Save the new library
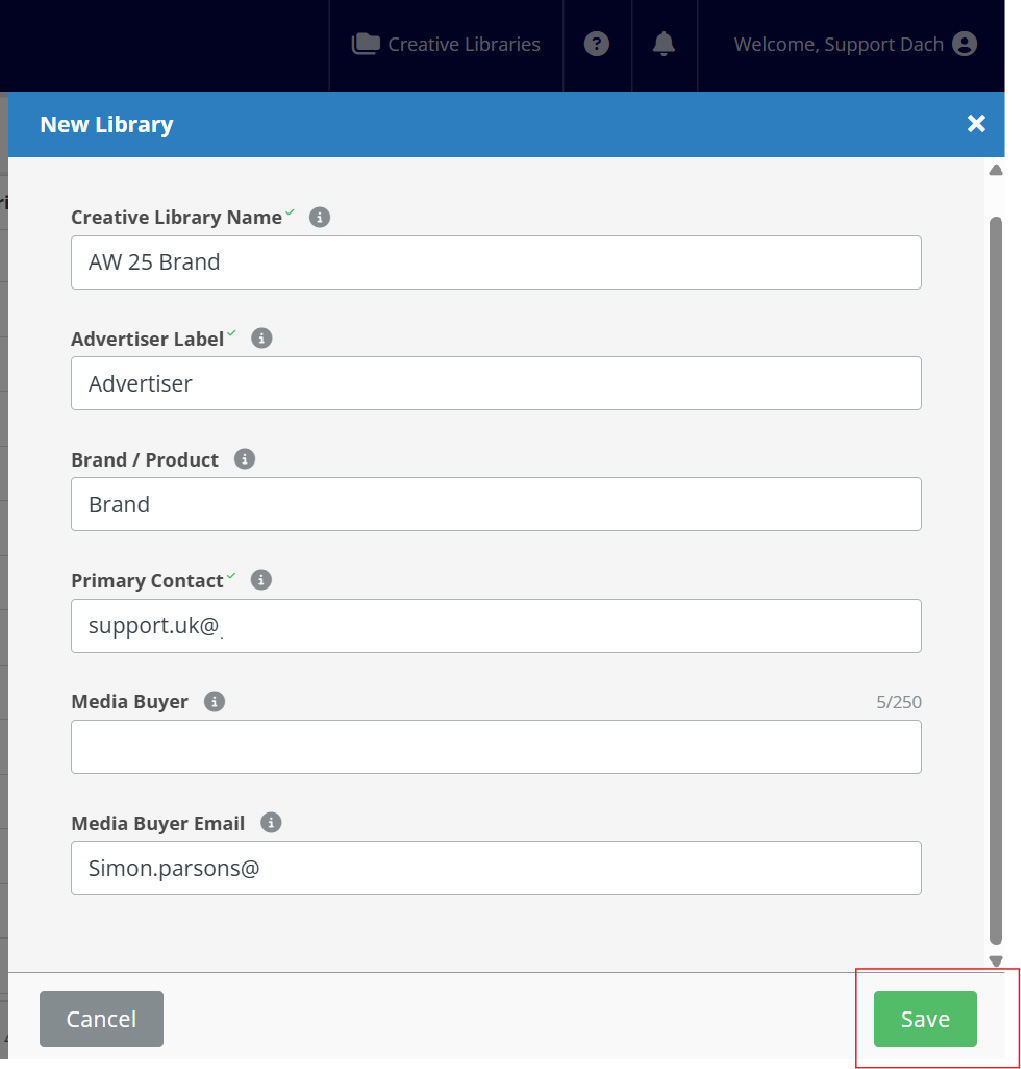The height and width of the screenshot is (1069, 1021). (x=923, y=1018)
